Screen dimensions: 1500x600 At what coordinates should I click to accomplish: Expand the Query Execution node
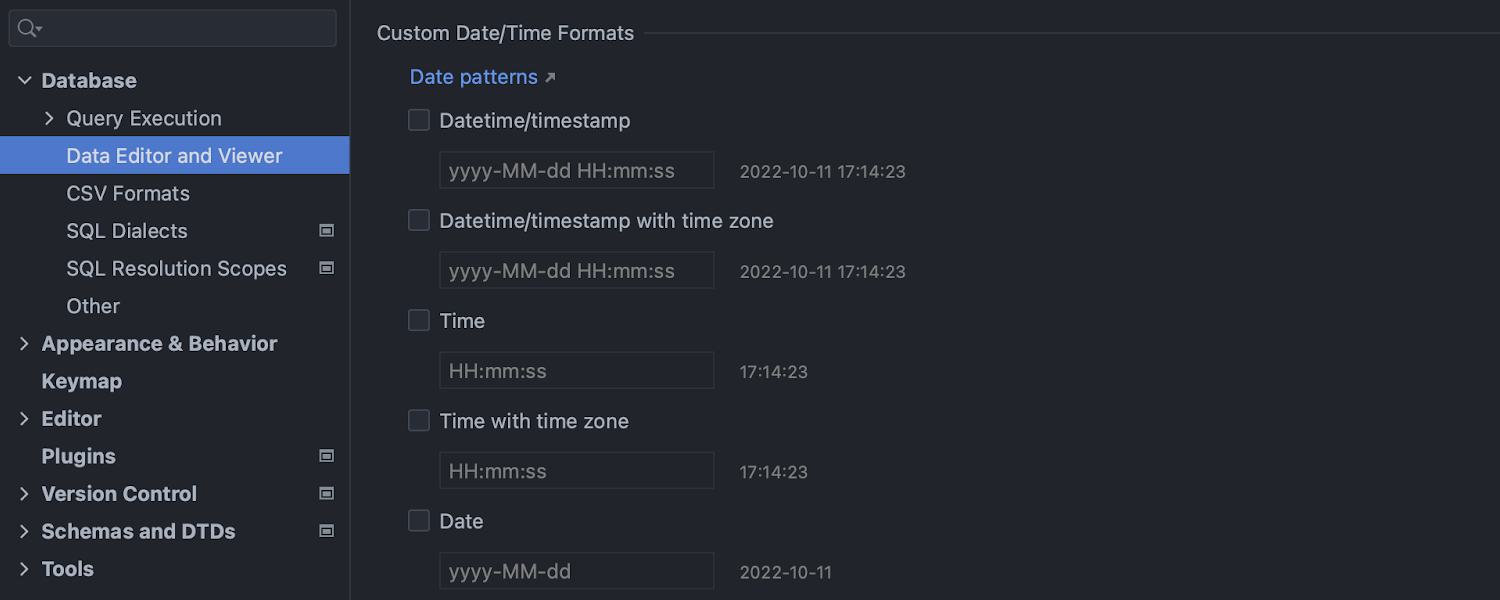50,119
